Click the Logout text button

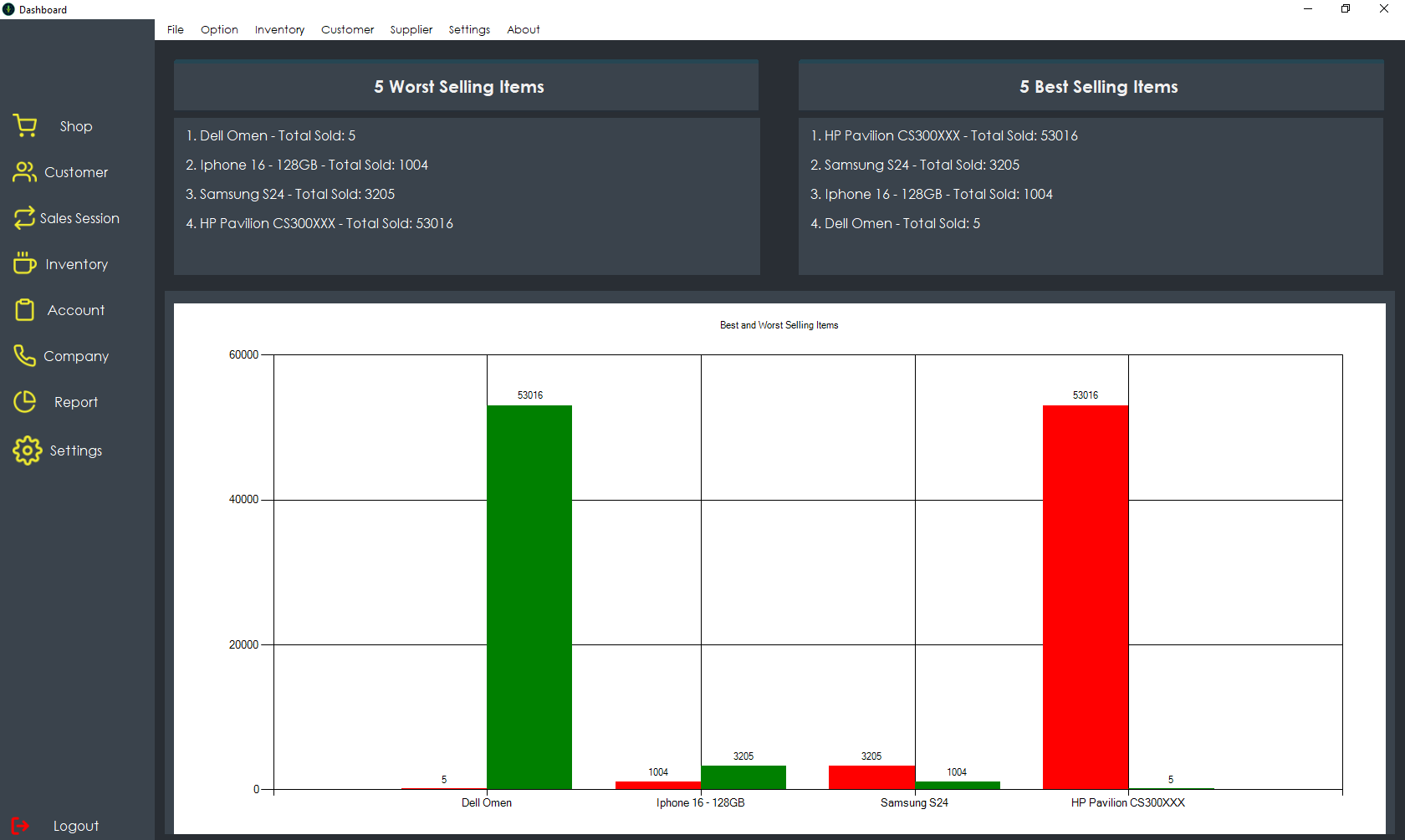pos(76,826)
